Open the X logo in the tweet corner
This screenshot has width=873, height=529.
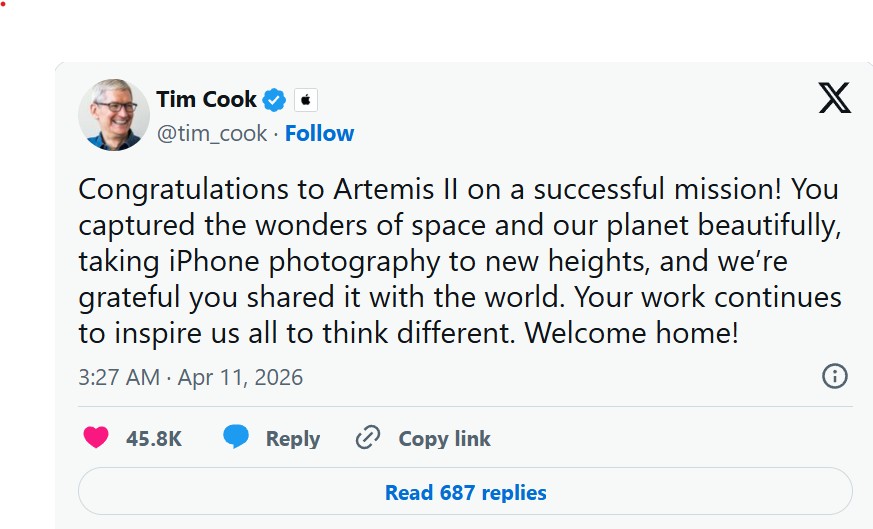click(x=834, y=98)
